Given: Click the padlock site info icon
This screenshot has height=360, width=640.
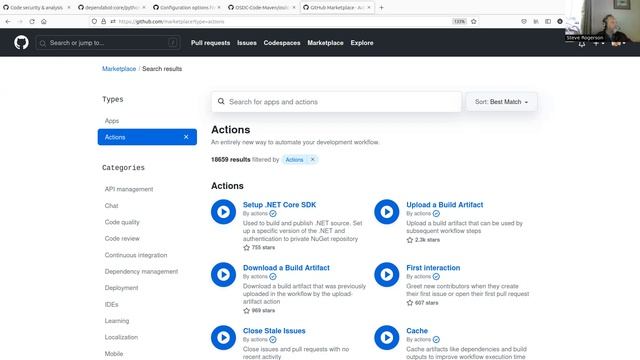Looking at the screenshot, I should (x=104, y=21).
